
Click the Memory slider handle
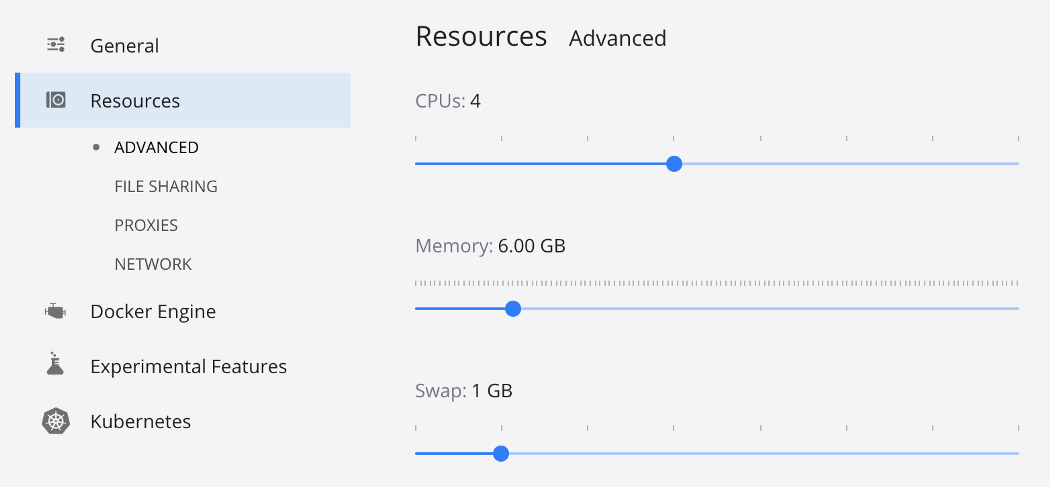513,308
